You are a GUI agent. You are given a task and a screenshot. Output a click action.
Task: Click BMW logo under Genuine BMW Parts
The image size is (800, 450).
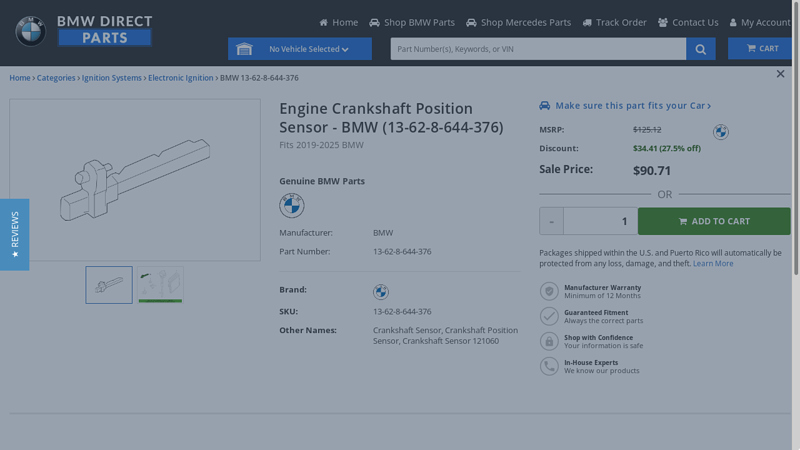pos(292,206)
